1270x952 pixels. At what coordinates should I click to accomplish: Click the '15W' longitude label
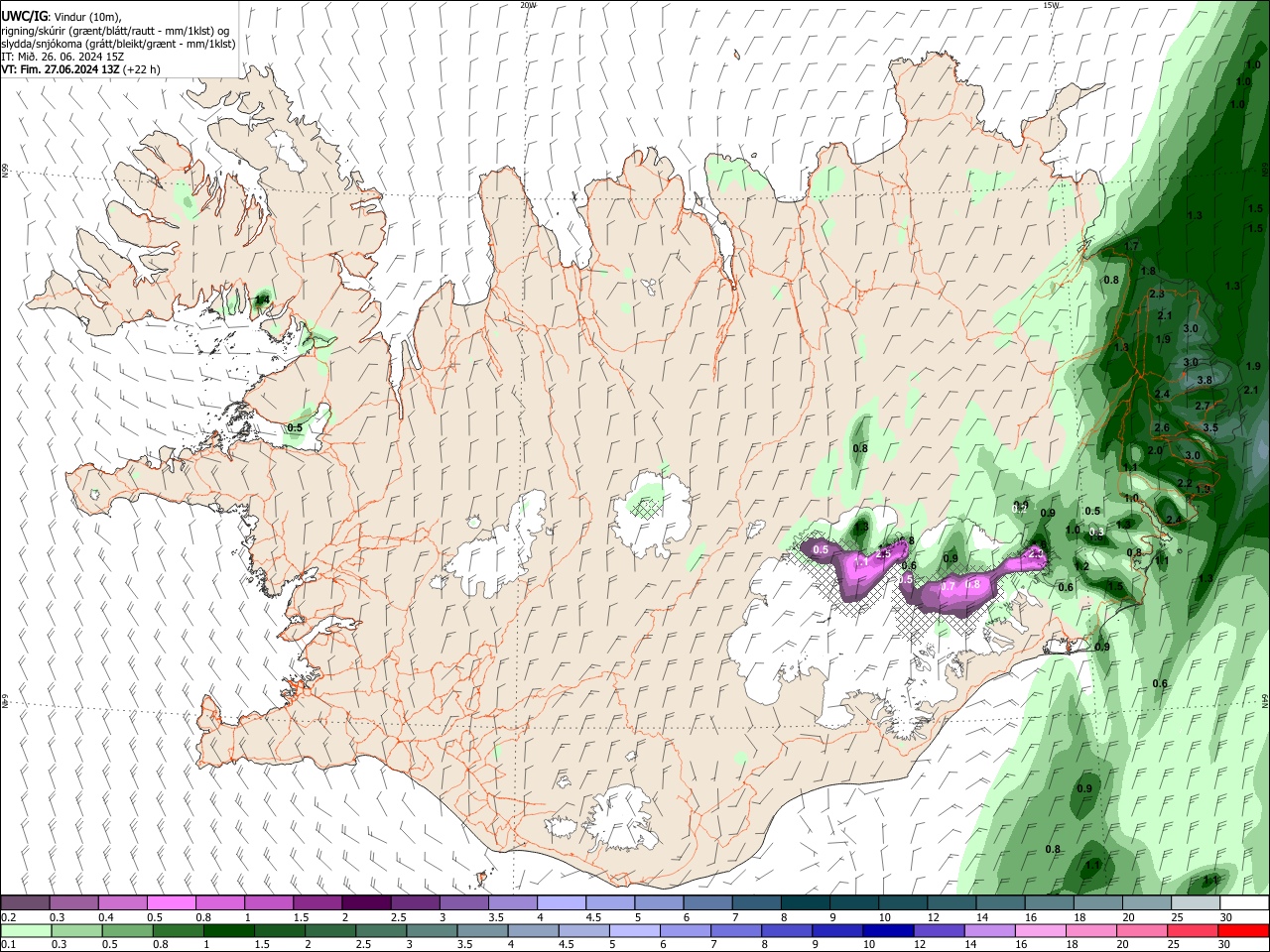pos(1050,5)
